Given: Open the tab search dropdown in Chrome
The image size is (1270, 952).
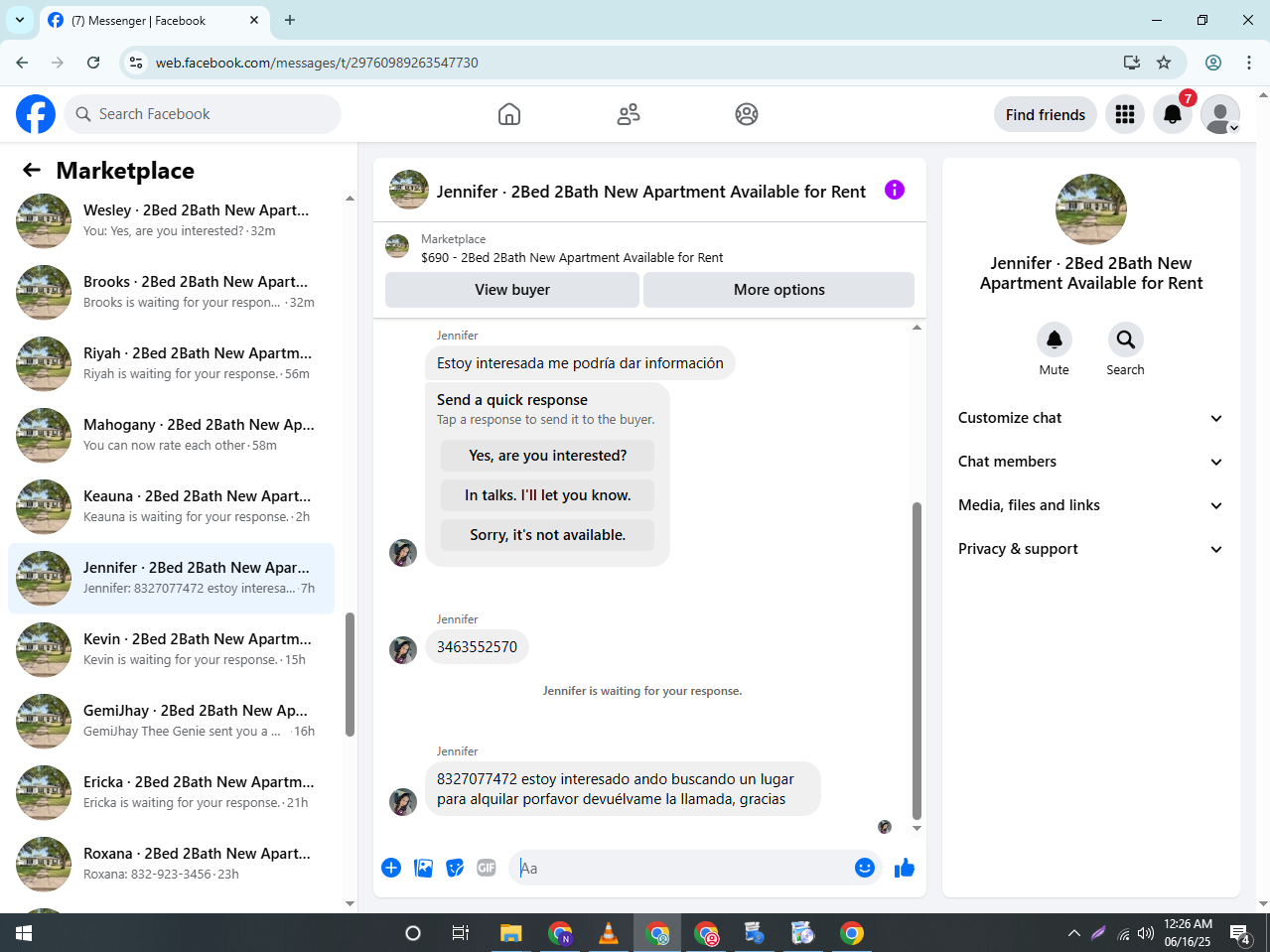Looking at the screenshot, I should [20, 20].
